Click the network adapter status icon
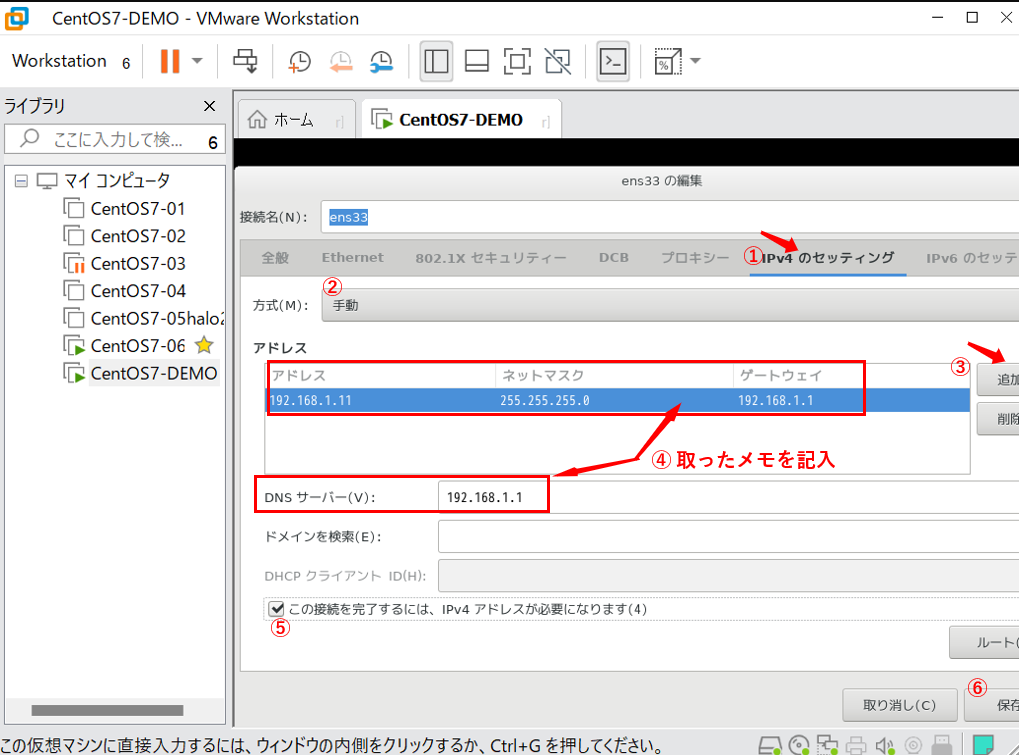 coord(827,745)
